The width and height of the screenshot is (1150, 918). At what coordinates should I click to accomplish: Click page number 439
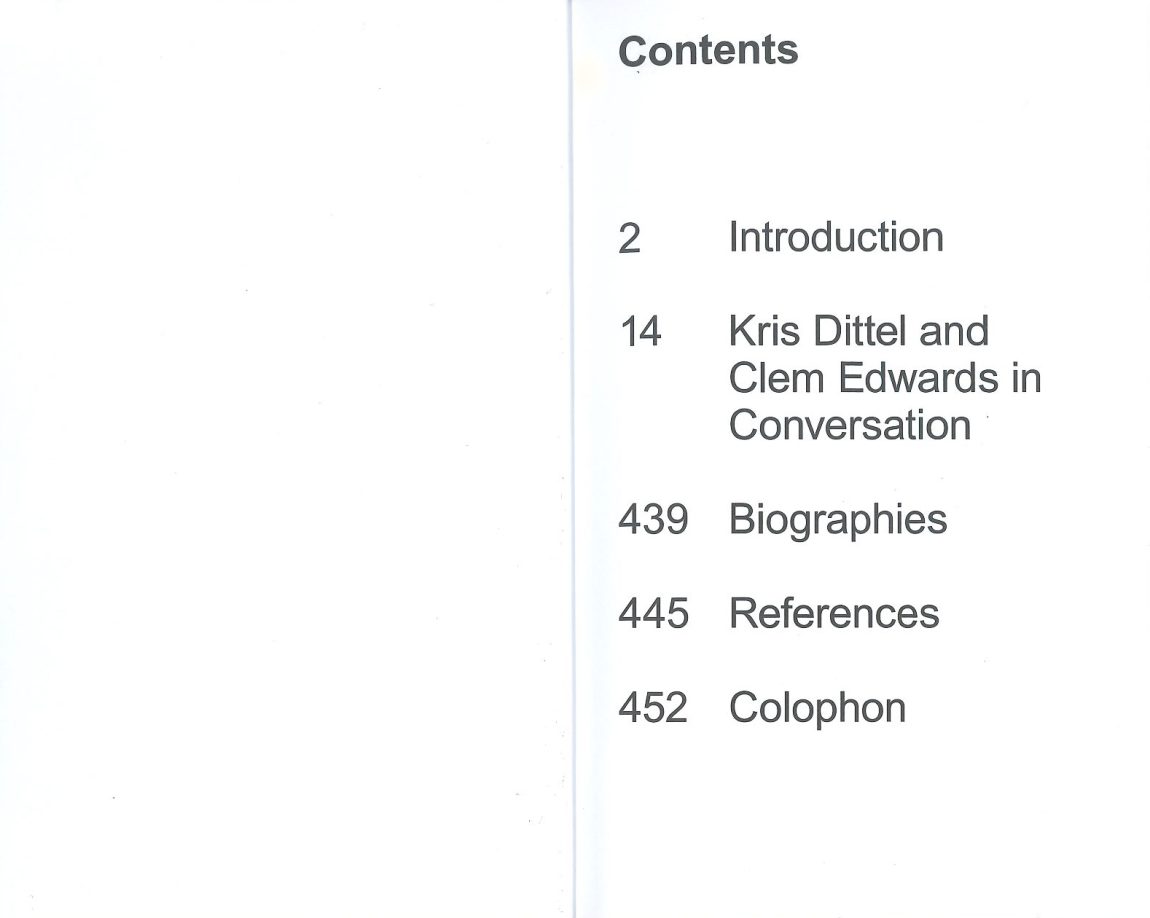[x=654, y=520]
